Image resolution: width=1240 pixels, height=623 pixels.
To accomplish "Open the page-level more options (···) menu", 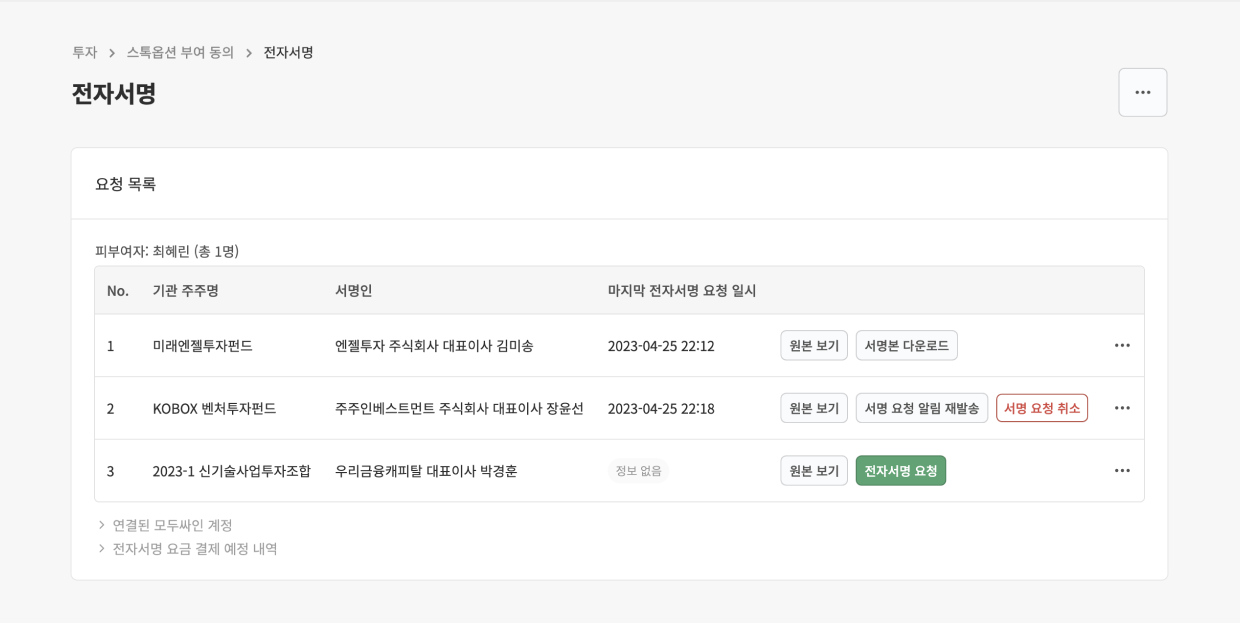I will tap(1142, 91).
